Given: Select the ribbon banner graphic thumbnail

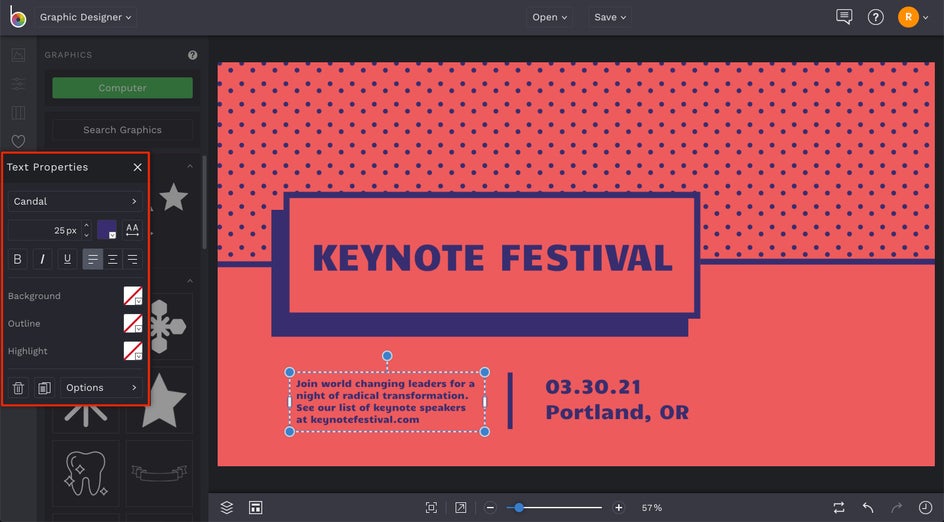Looking at the screenshot, I should pos(159,473).
